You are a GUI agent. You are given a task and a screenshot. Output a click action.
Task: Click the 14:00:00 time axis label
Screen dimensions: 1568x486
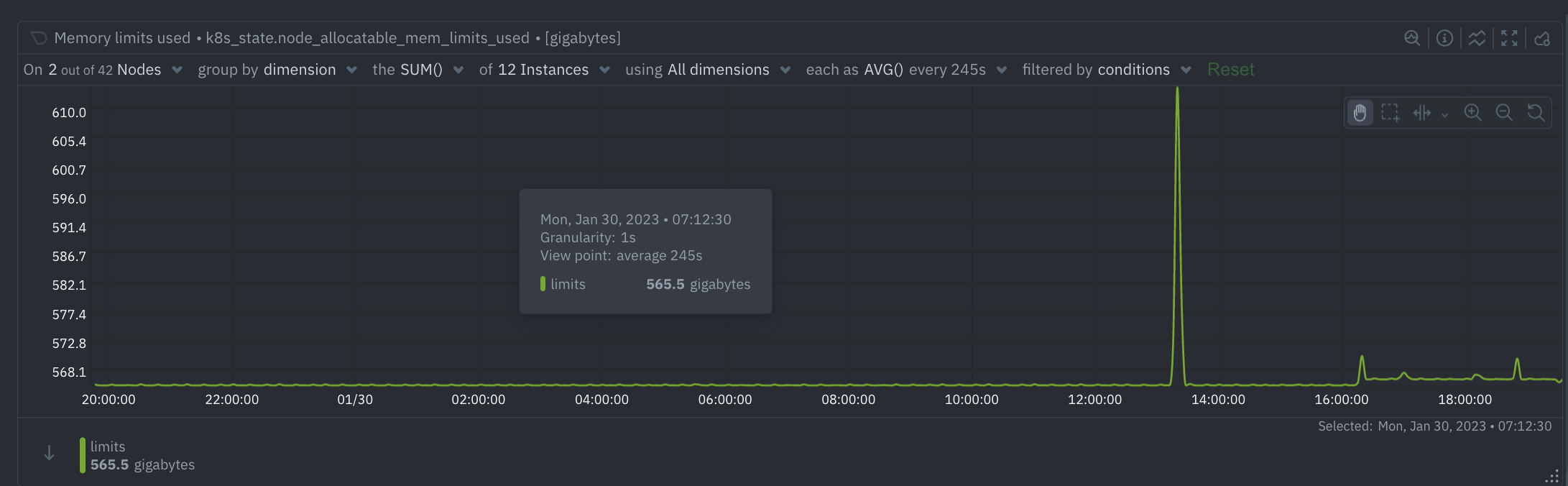tap(1218, 400)
